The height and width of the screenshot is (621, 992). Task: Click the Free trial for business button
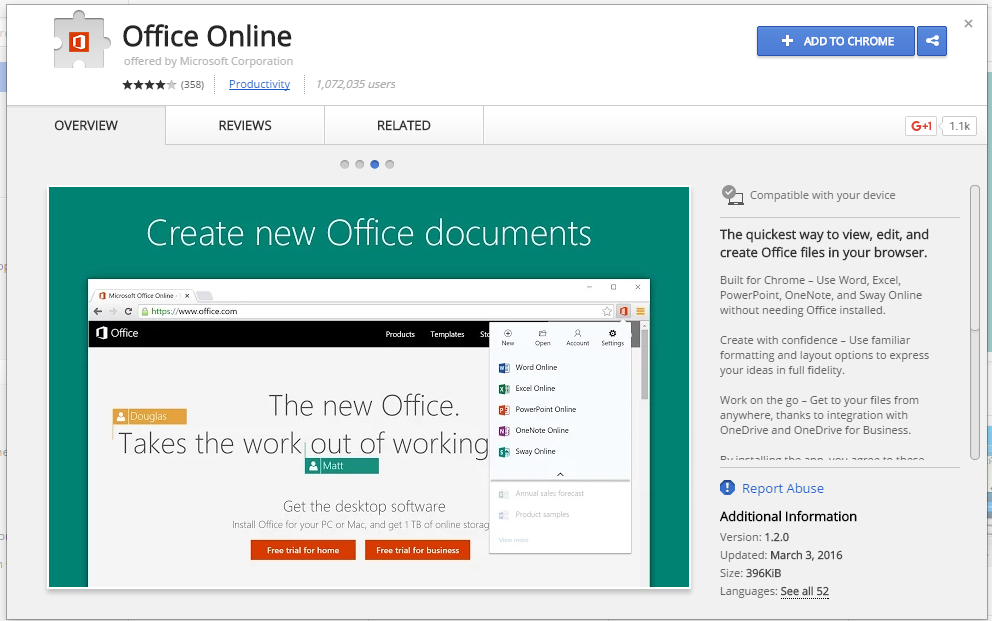point(418,550)
